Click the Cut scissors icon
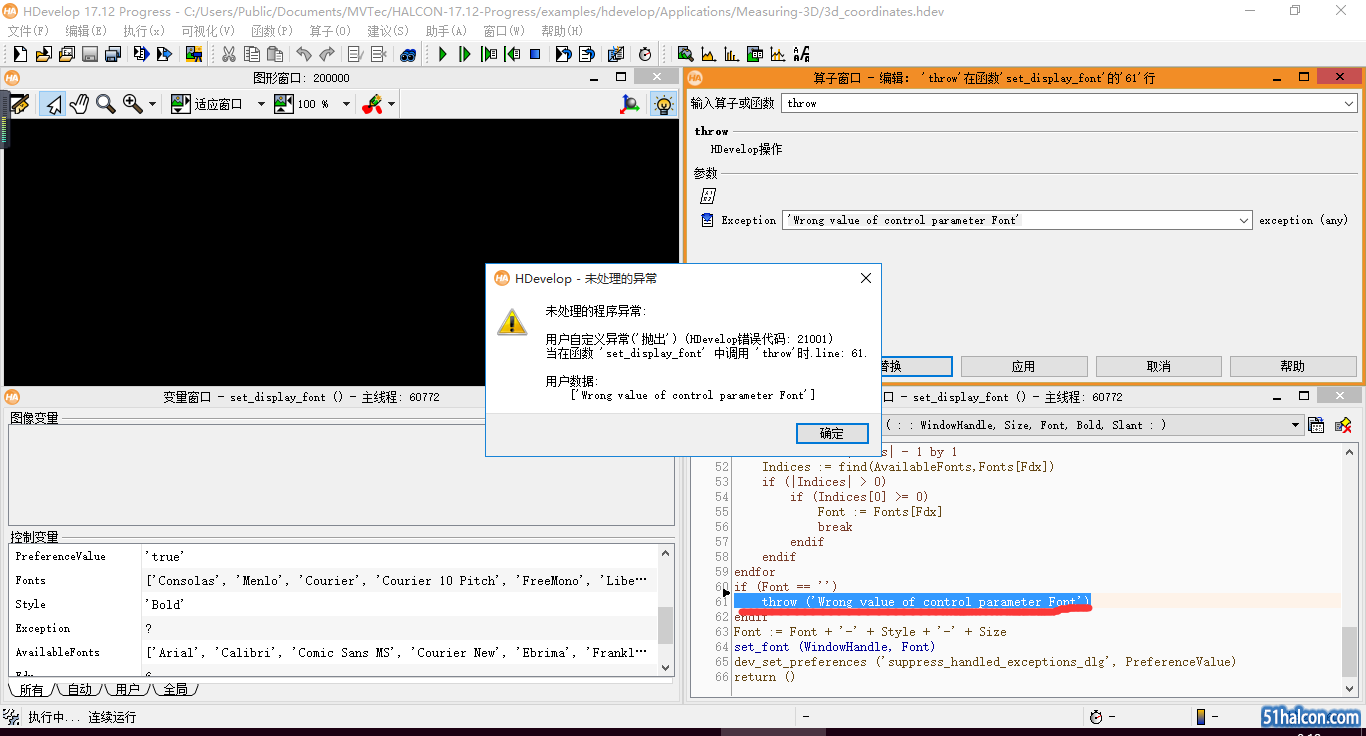The height and width of the screenshot is (736, 1366). tap(229, 54)
